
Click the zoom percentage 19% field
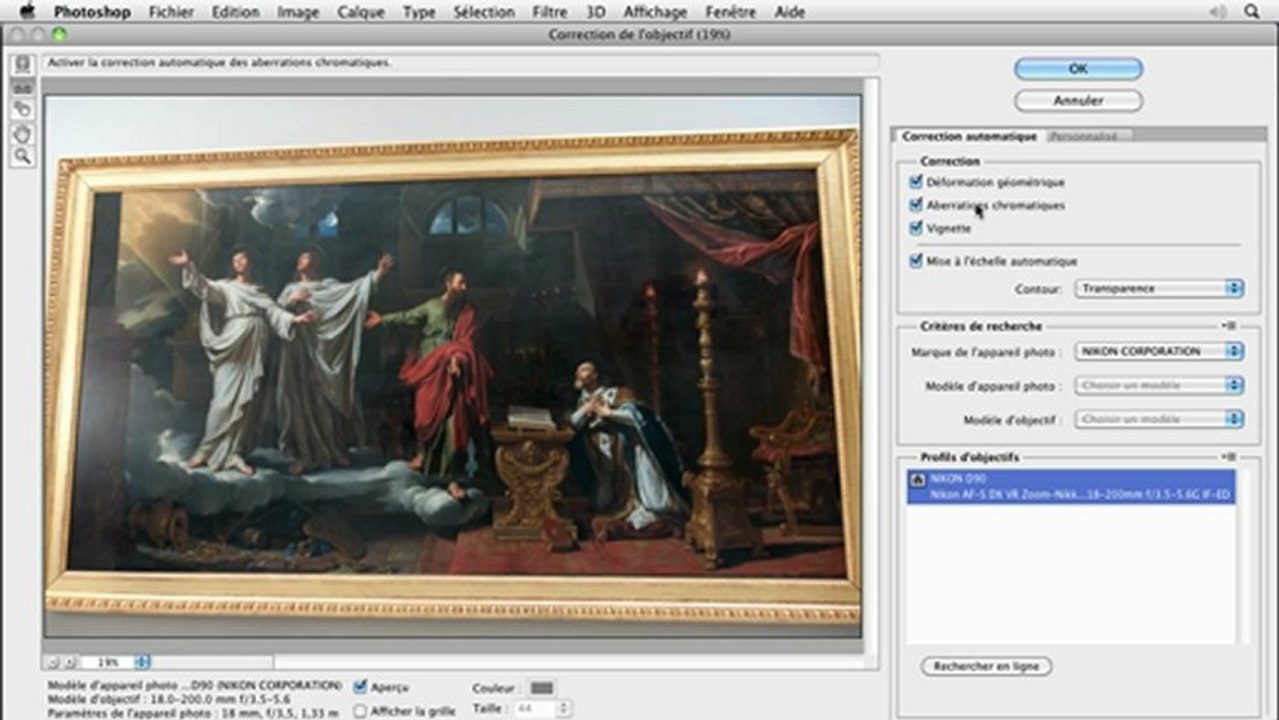tap(108, 662)
